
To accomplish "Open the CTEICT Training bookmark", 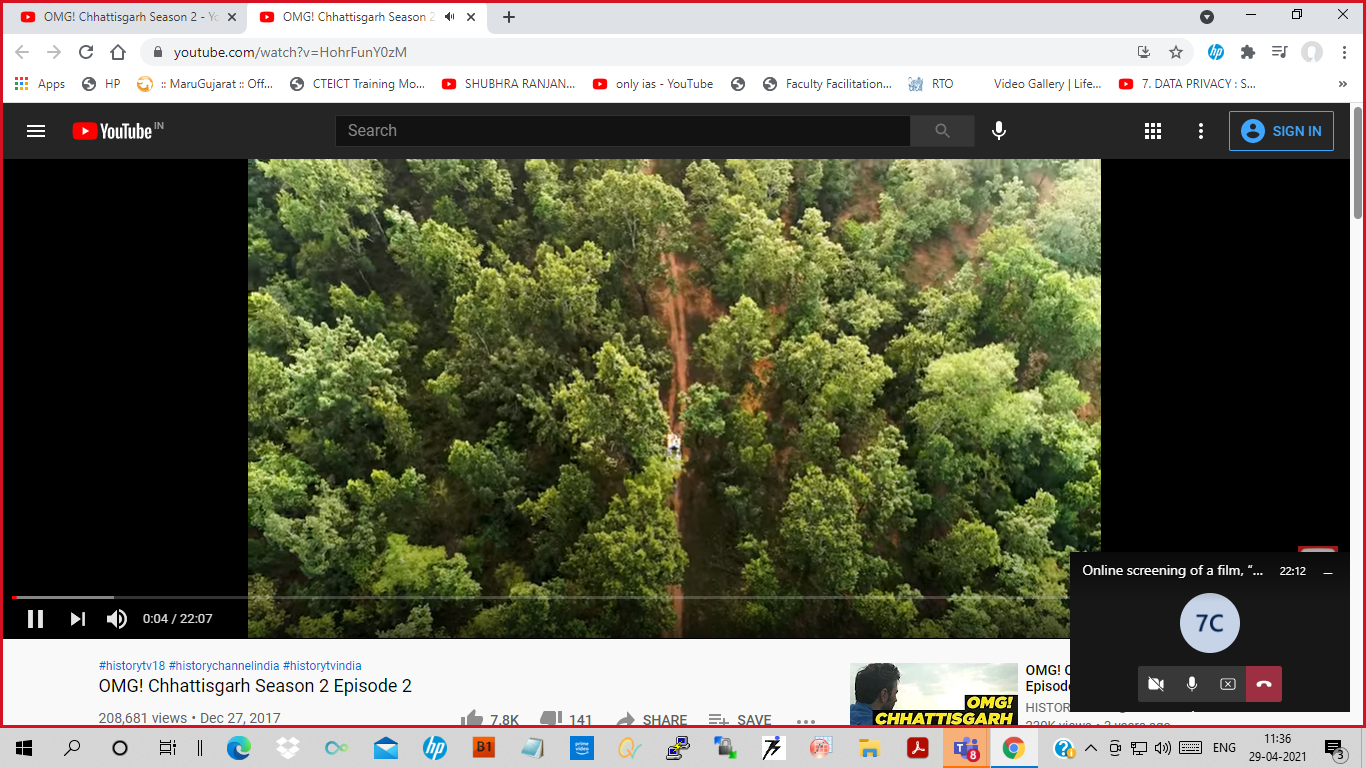I will (x=357, y=84).
